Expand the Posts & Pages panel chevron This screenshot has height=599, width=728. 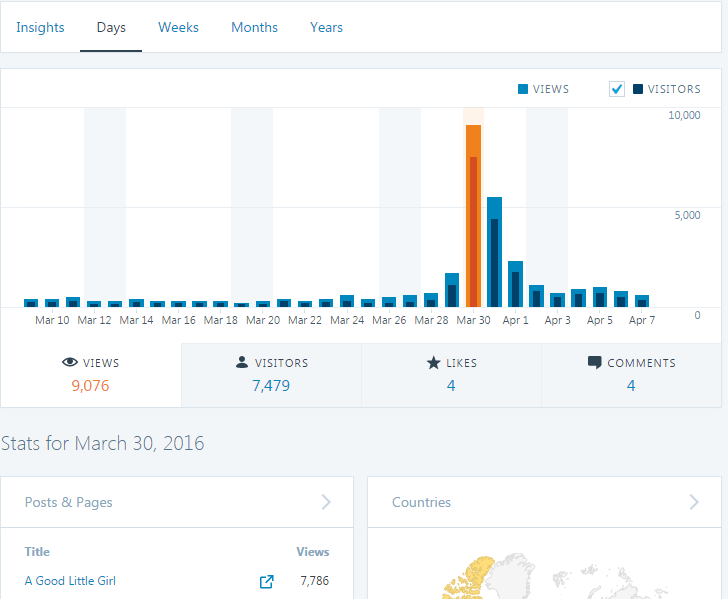[326, 502]
